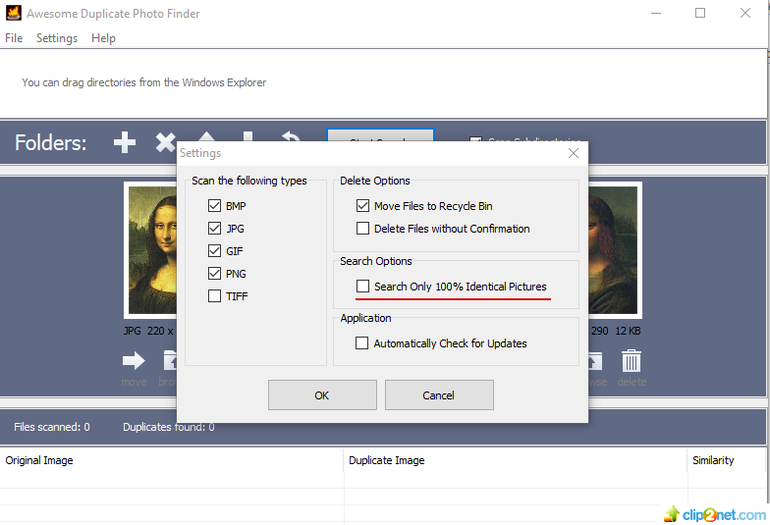The width and height of the screenshot is (770, 525).
Task: Click the app logo in the title bar
Action: pyautogui.click(x=13, y=13)
